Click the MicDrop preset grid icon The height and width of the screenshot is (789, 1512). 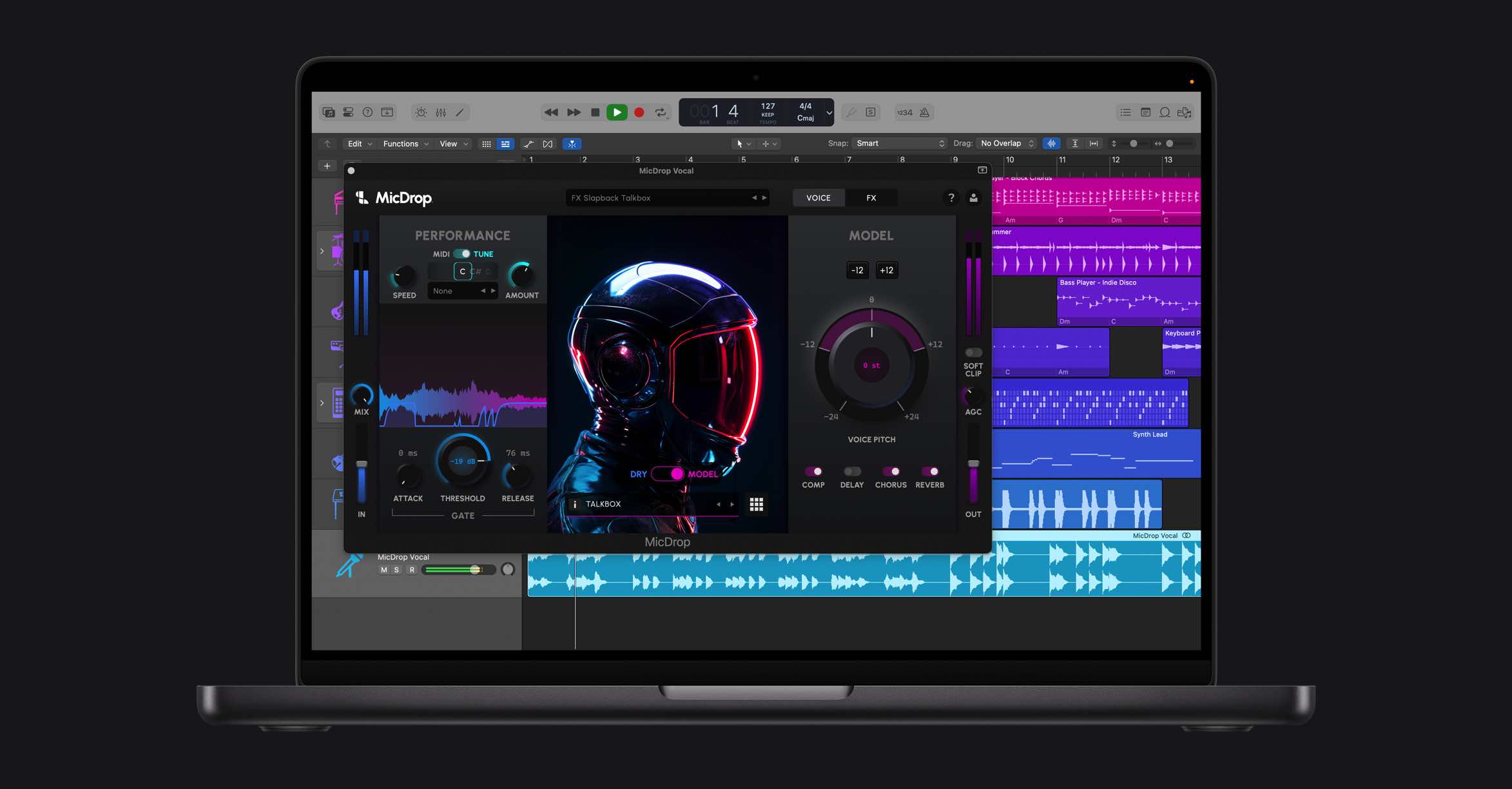756,504
